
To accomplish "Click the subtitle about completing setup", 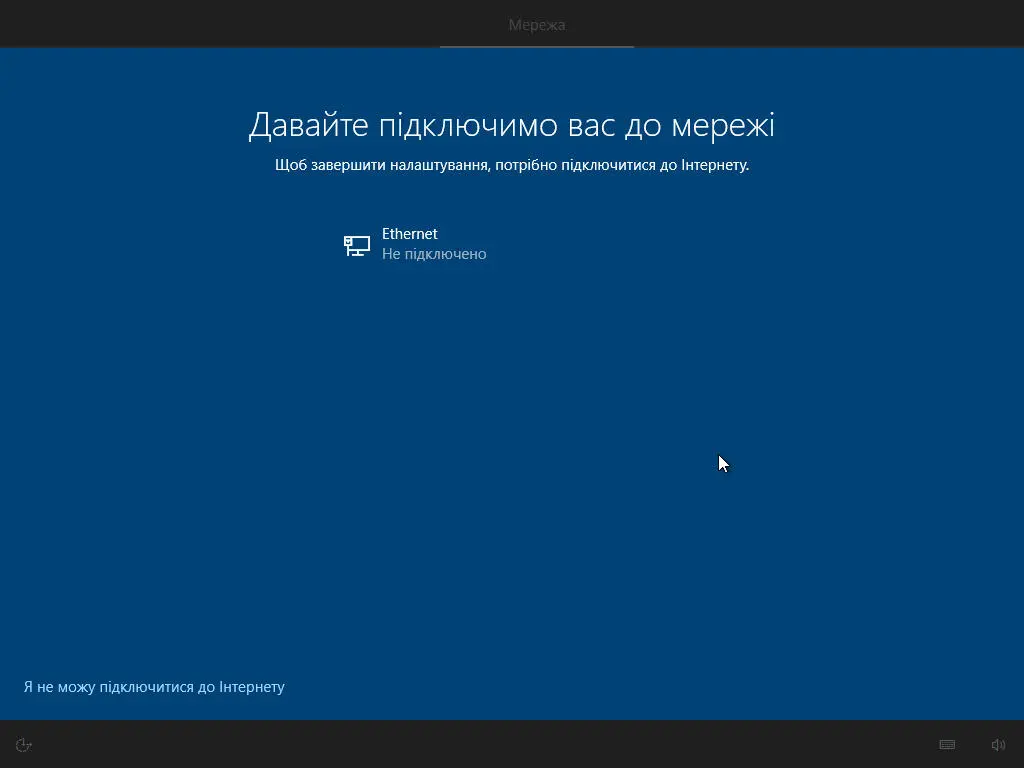I will click(x=511, y=165).
